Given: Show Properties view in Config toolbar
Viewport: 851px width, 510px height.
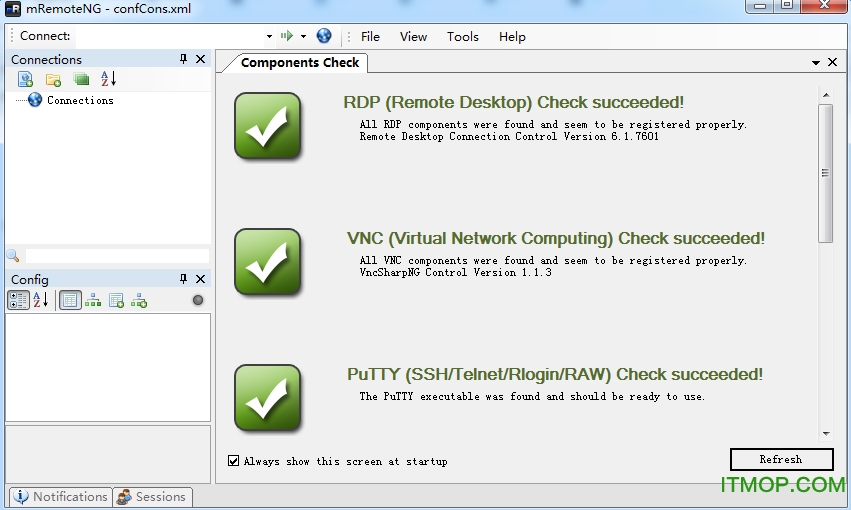Looking at the screenshot, I should tap(70, 300).
